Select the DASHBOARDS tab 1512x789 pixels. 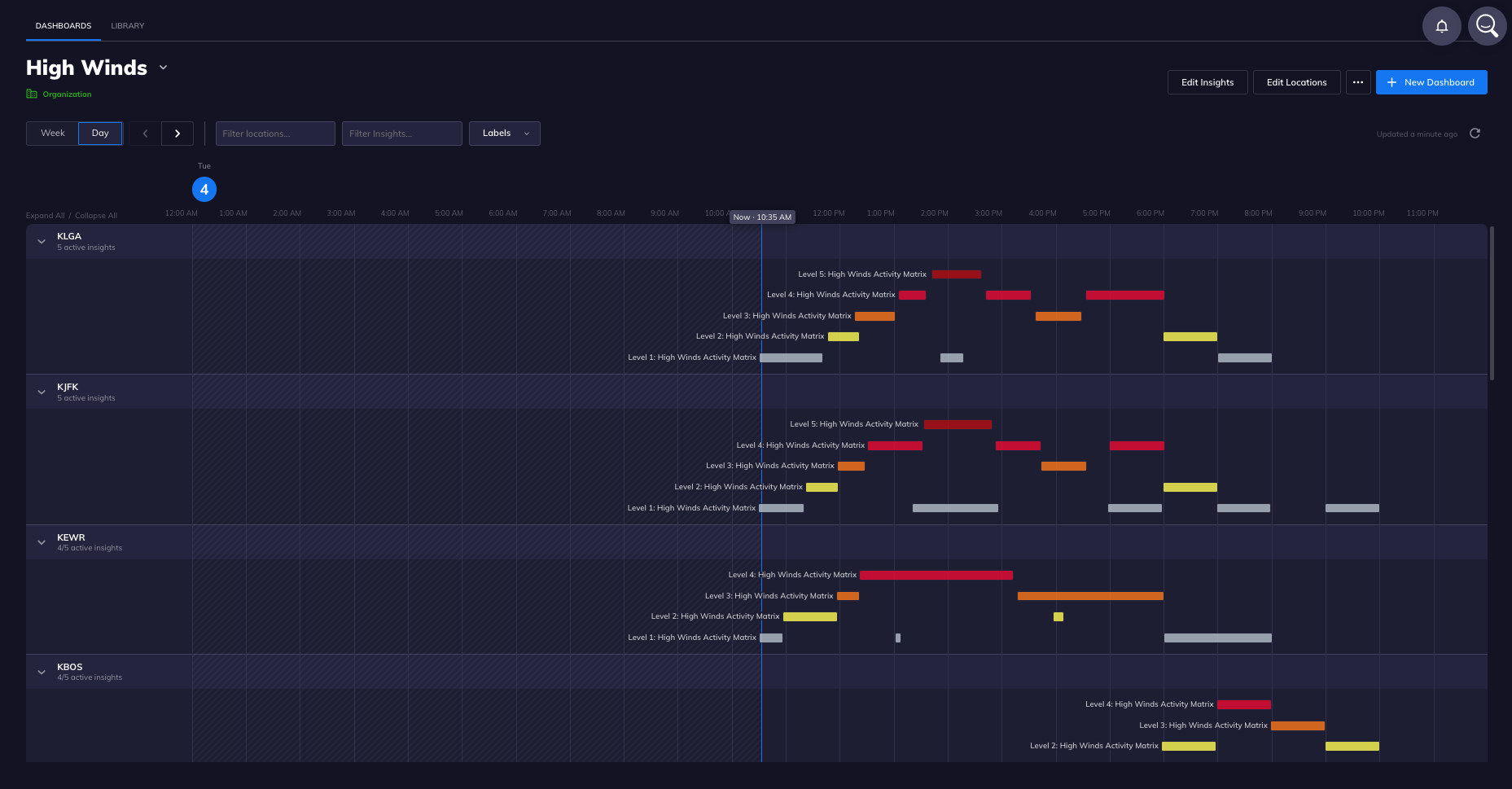[63, 25]
